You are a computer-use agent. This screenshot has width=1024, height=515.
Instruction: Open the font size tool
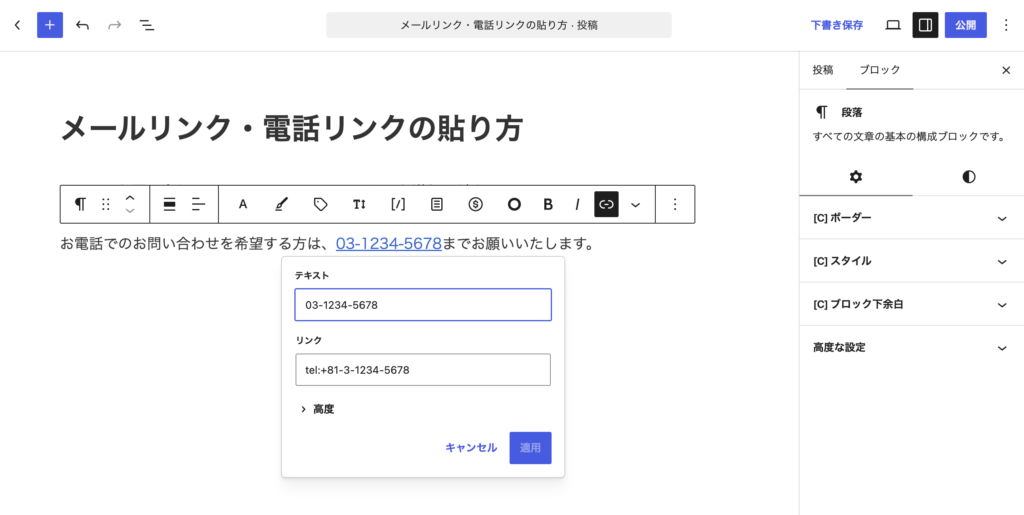click(359, 204)
